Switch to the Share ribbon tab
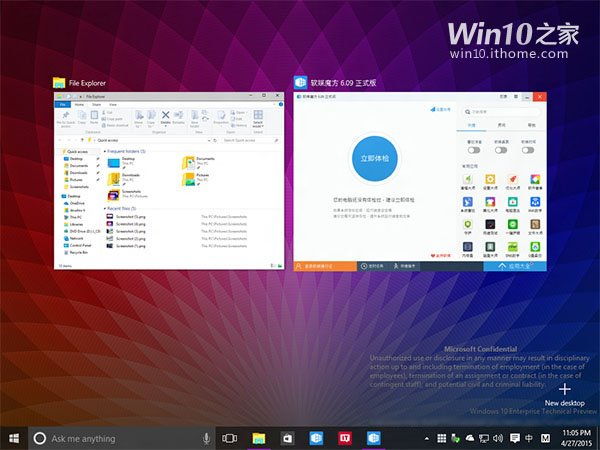The width and height of the screenshot is (600, 450). [96, 104]
